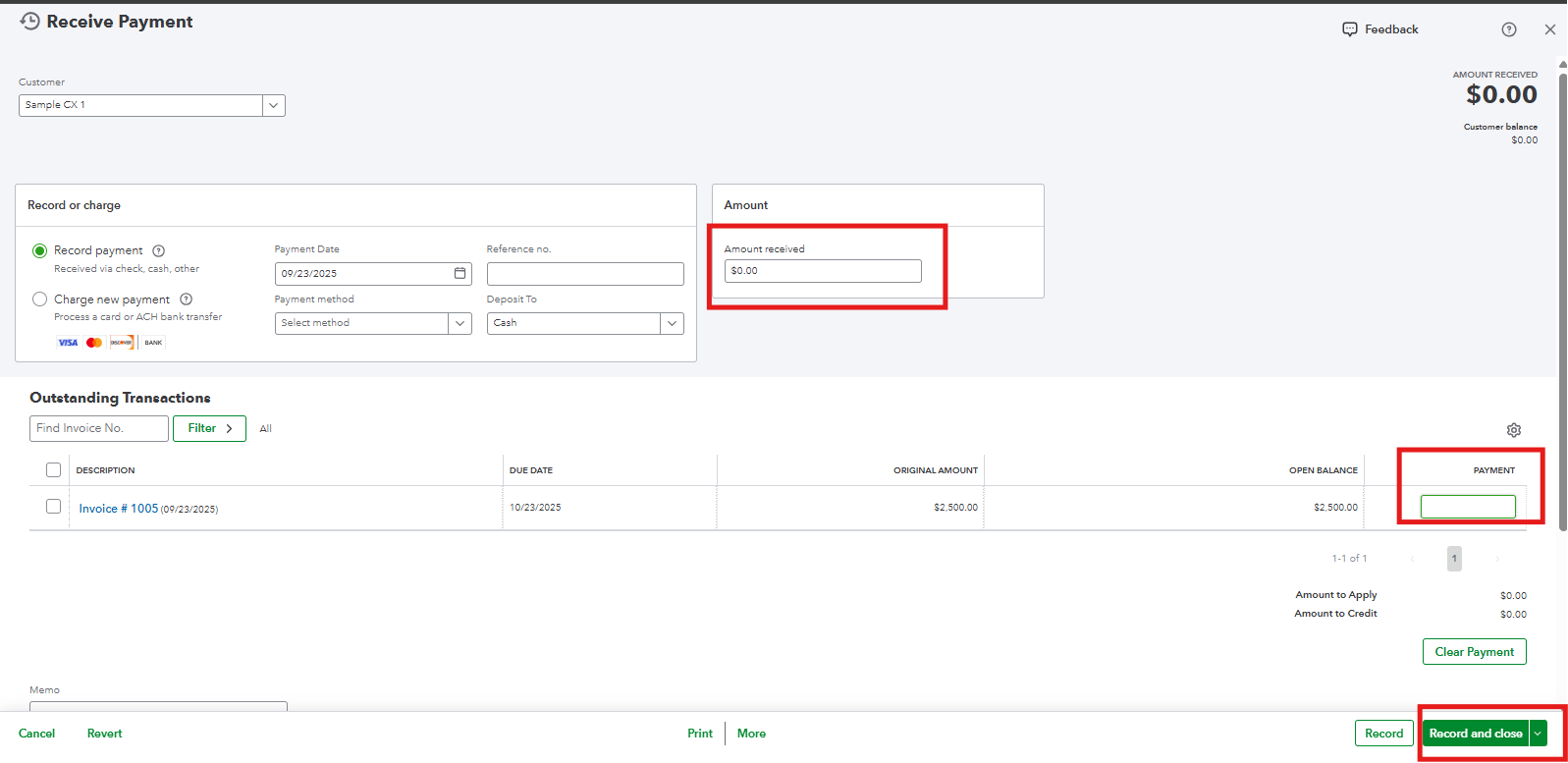Open the Payment method dropdown
The width and height of the screenshot is (1568, 763).
click(460, 323)
